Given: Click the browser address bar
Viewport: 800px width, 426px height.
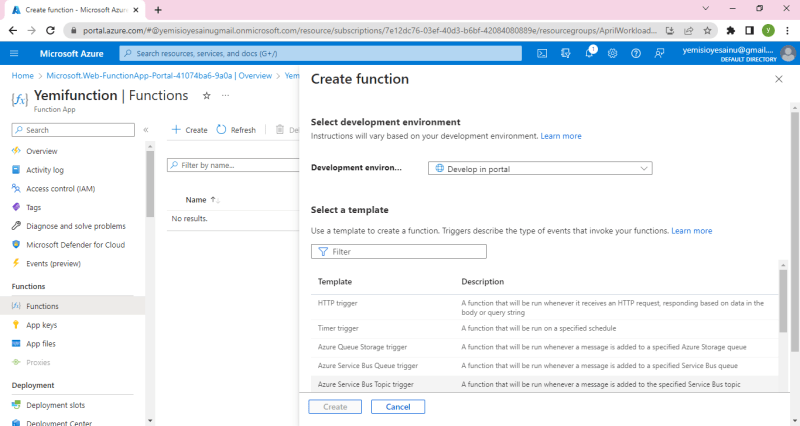Looking at the screenshot, I should tap(370, 31).
